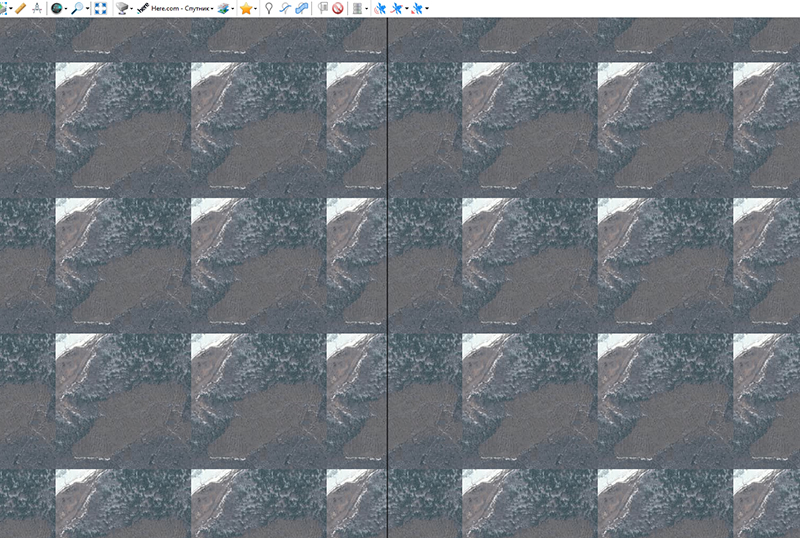
Task: Expand dropdown arrow beside the star icon
Action: [256, 9]
